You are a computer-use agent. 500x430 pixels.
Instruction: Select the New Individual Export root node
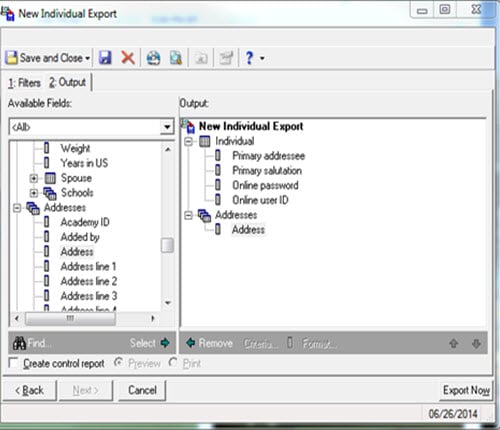click(251, 126)
